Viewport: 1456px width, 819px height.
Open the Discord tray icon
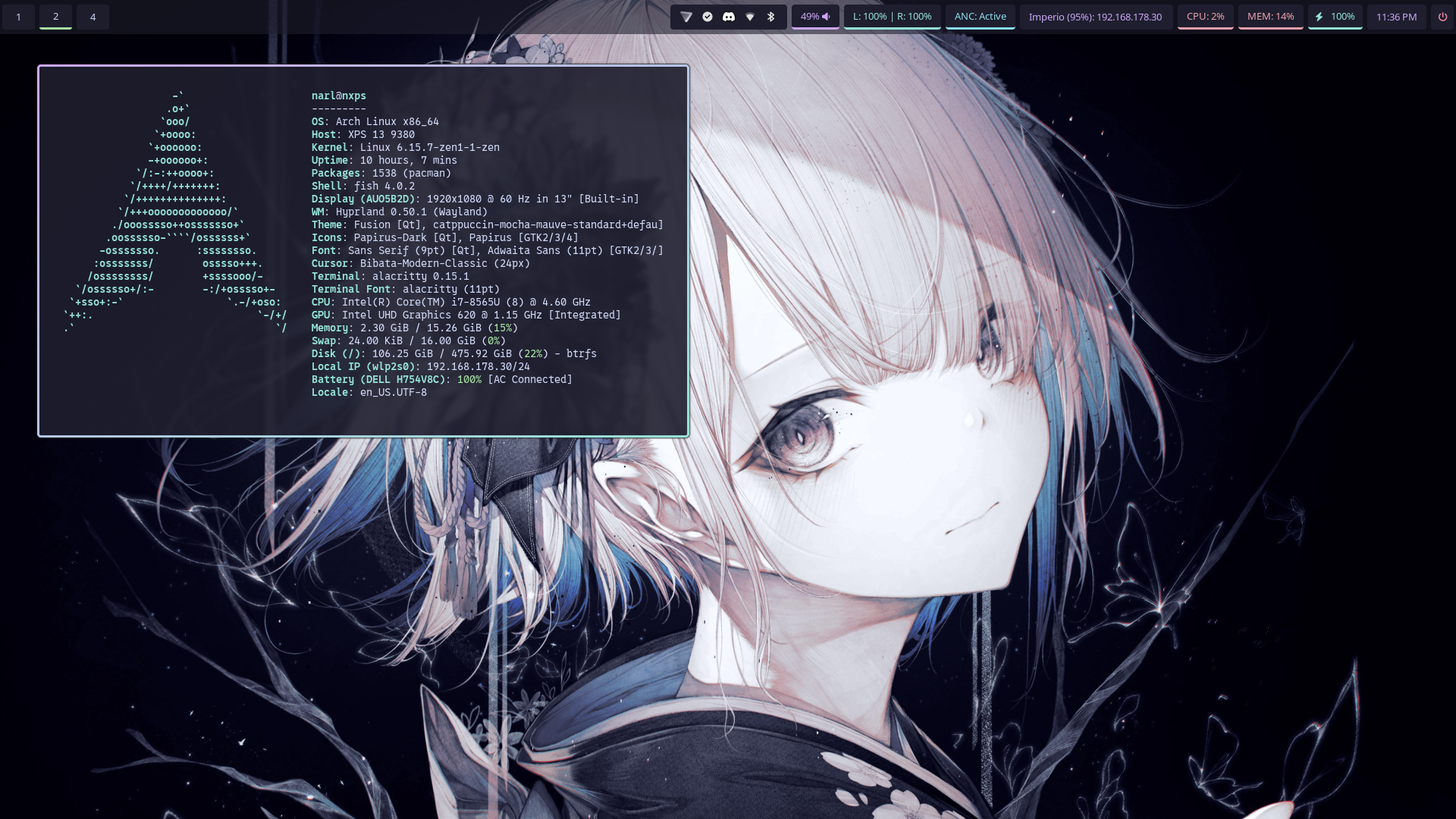click(729, 17)
